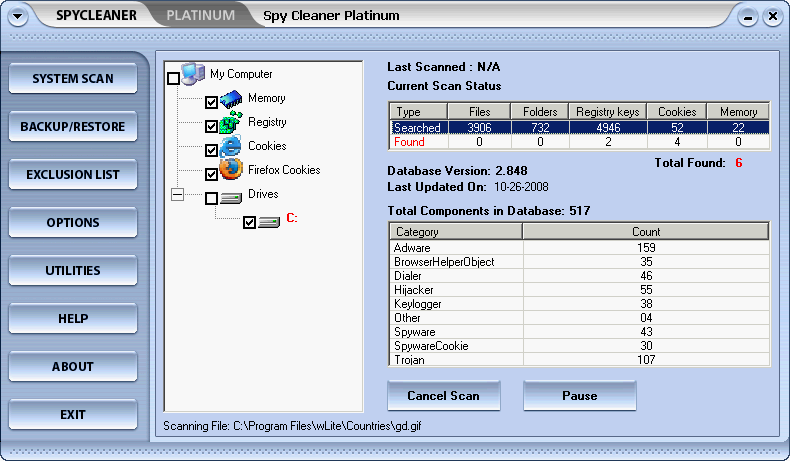Click the Registry keys found value 2
Screen dimensions: 790x461
tap(608, 142)
